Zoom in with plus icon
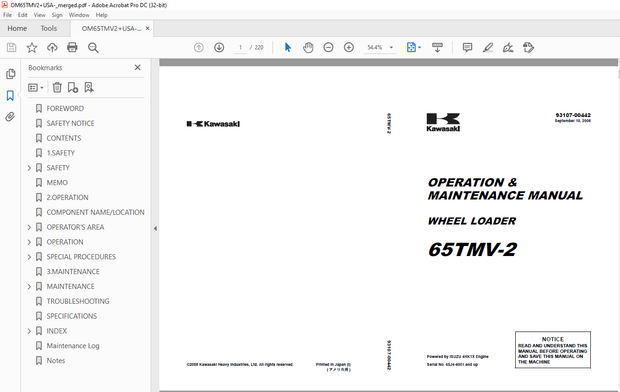Screen dimensions: 620x392 [x=349, y=48]
